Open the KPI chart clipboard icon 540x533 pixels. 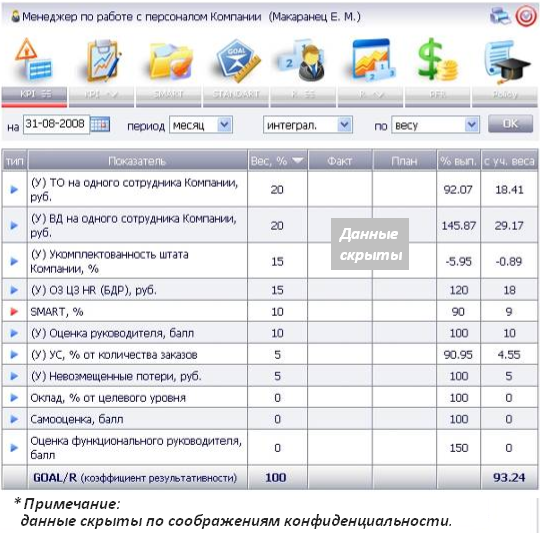click(103, 61)
